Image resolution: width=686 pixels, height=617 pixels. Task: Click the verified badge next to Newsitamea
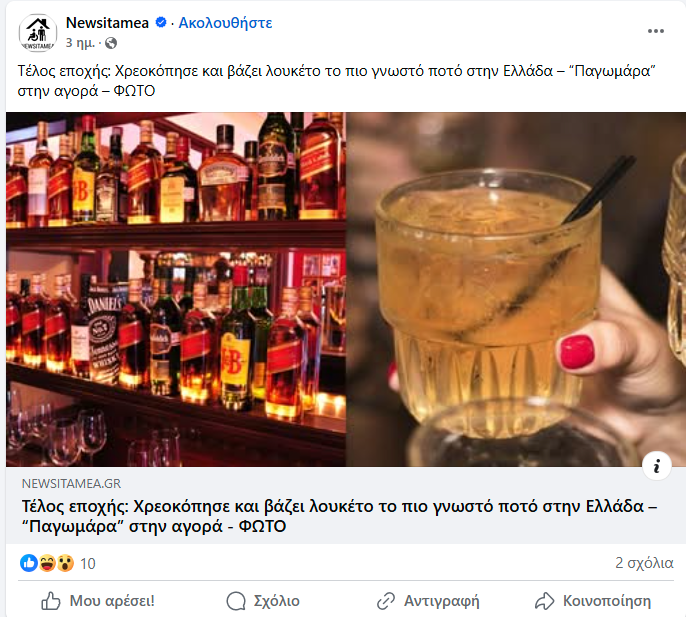pyautogui.click(x=161, y=22)
